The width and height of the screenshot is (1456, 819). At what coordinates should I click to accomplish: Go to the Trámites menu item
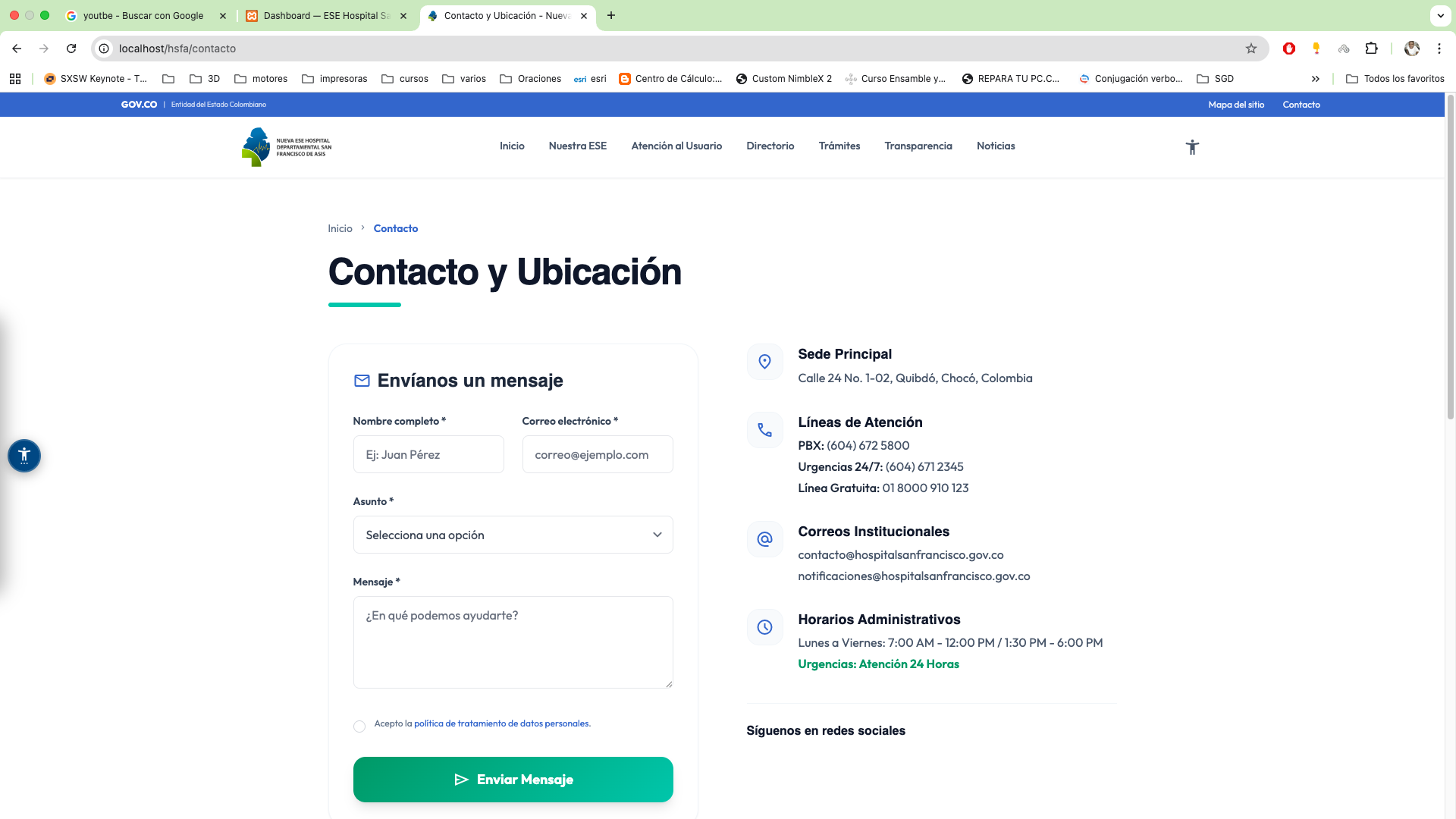pos(839,146)
